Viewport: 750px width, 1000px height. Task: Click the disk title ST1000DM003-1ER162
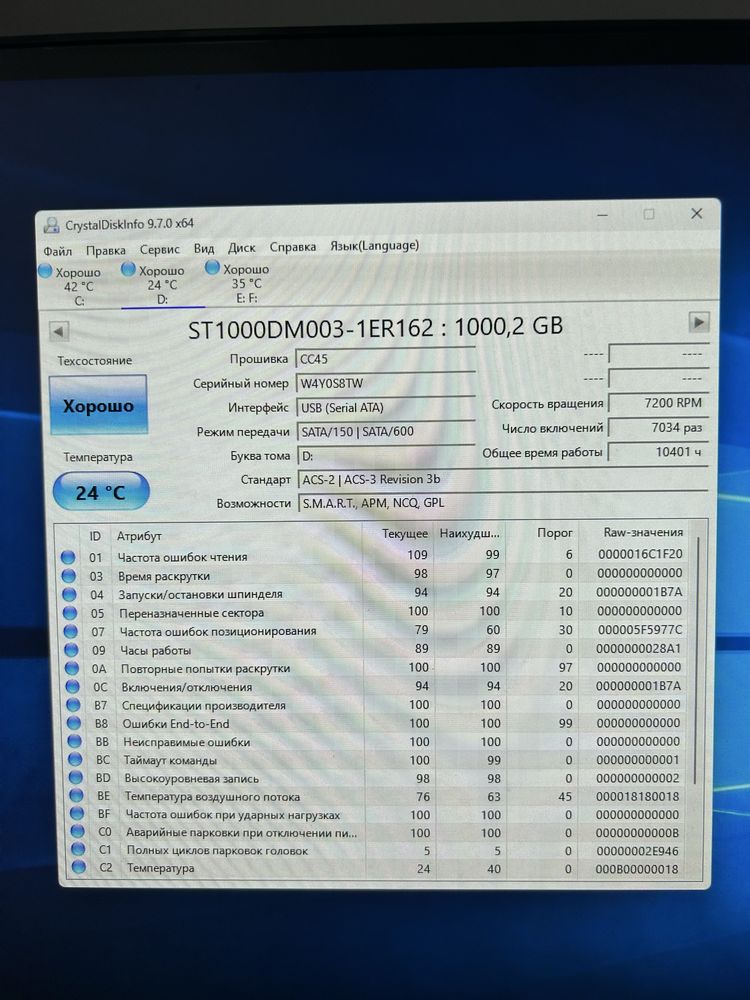click(x=311, y=329)
